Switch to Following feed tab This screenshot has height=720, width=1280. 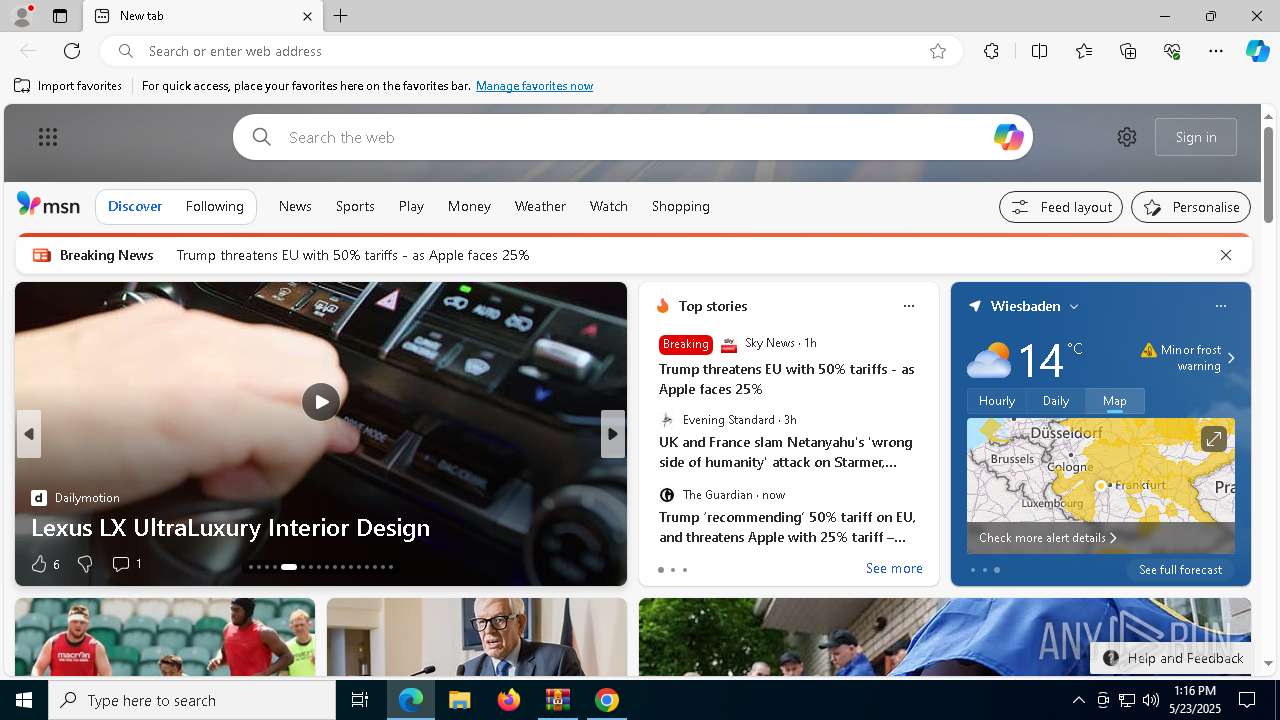point(215,206)
